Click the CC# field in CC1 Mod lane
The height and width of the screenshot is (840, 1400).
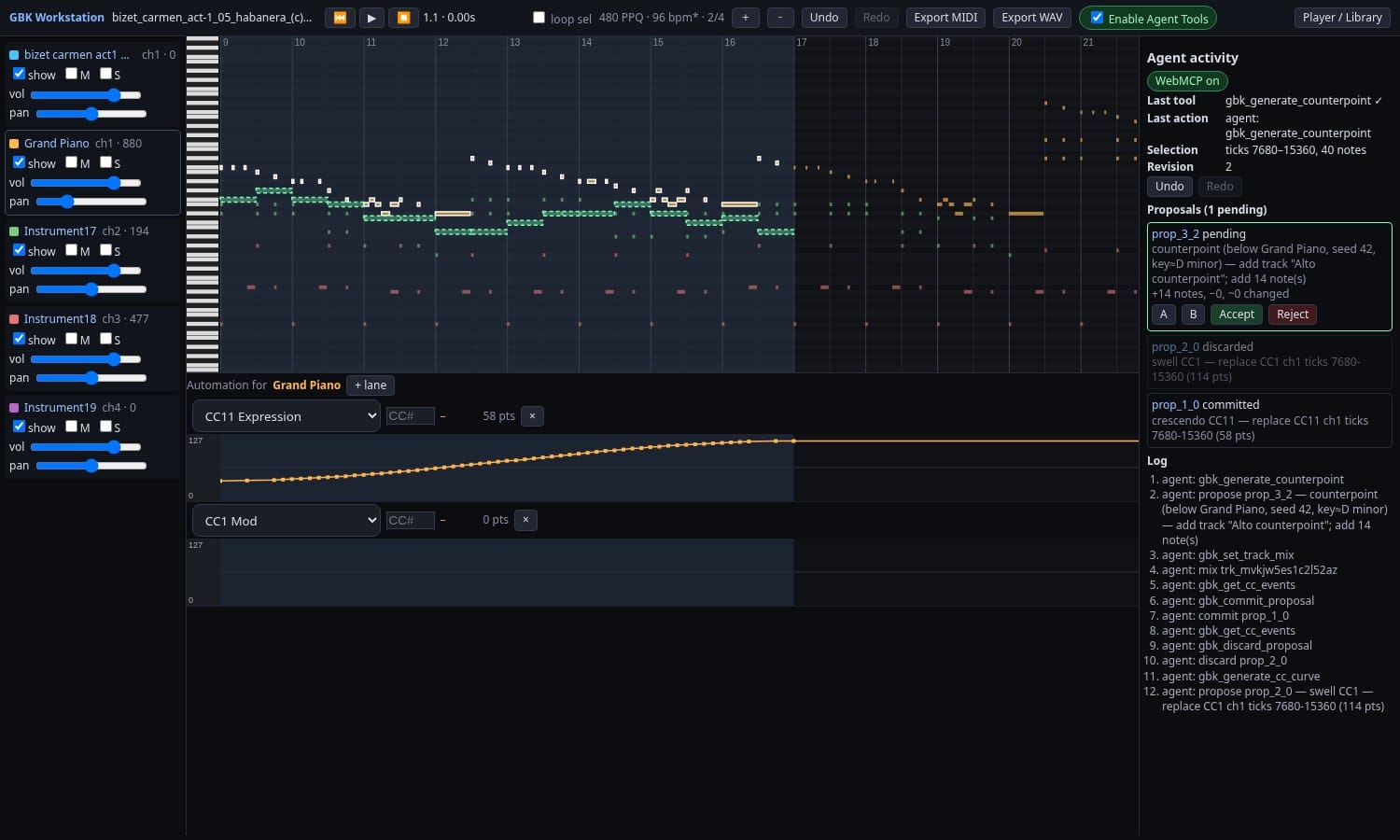click(411, 521)
